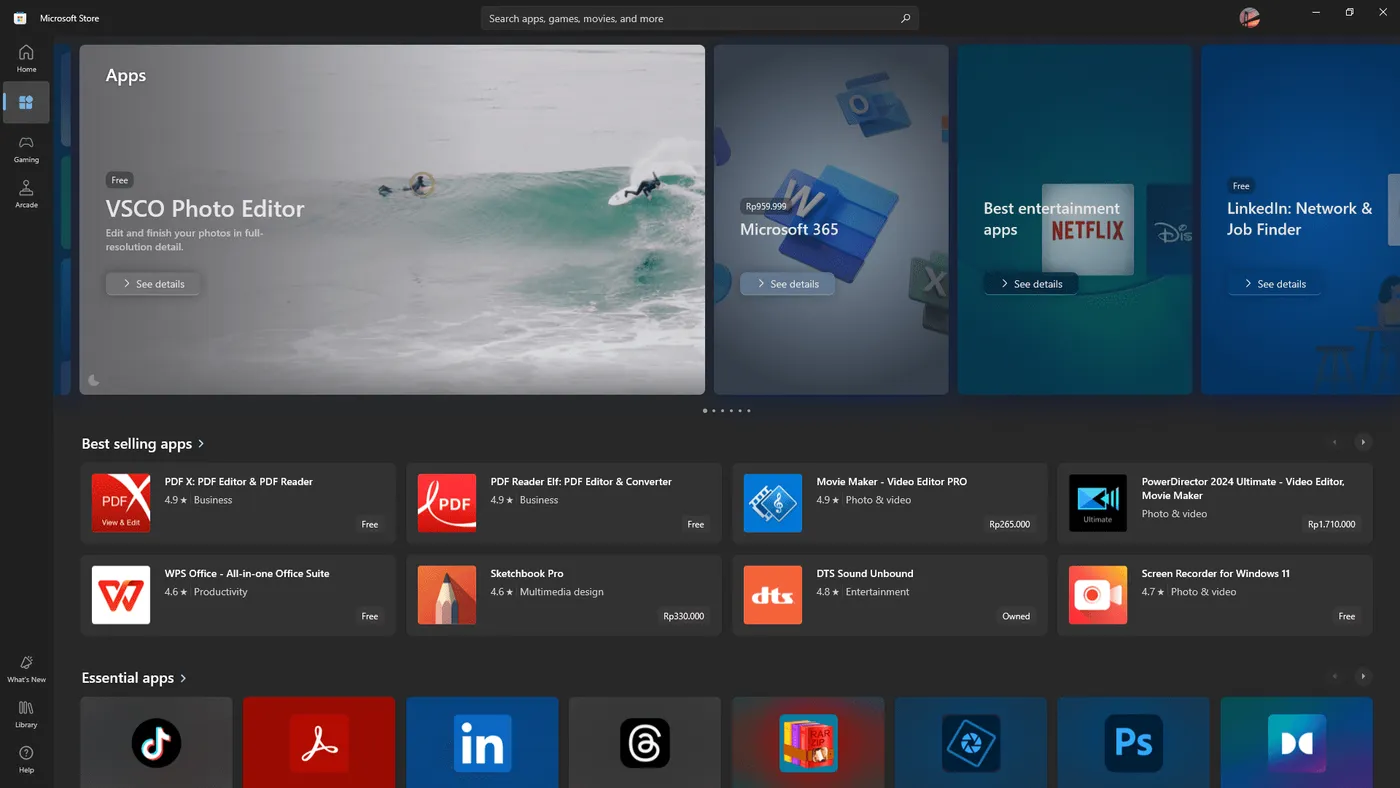See details for Best entertainment apps
The width and height of the screenshot is (1400, 788).
(1031, 284)
